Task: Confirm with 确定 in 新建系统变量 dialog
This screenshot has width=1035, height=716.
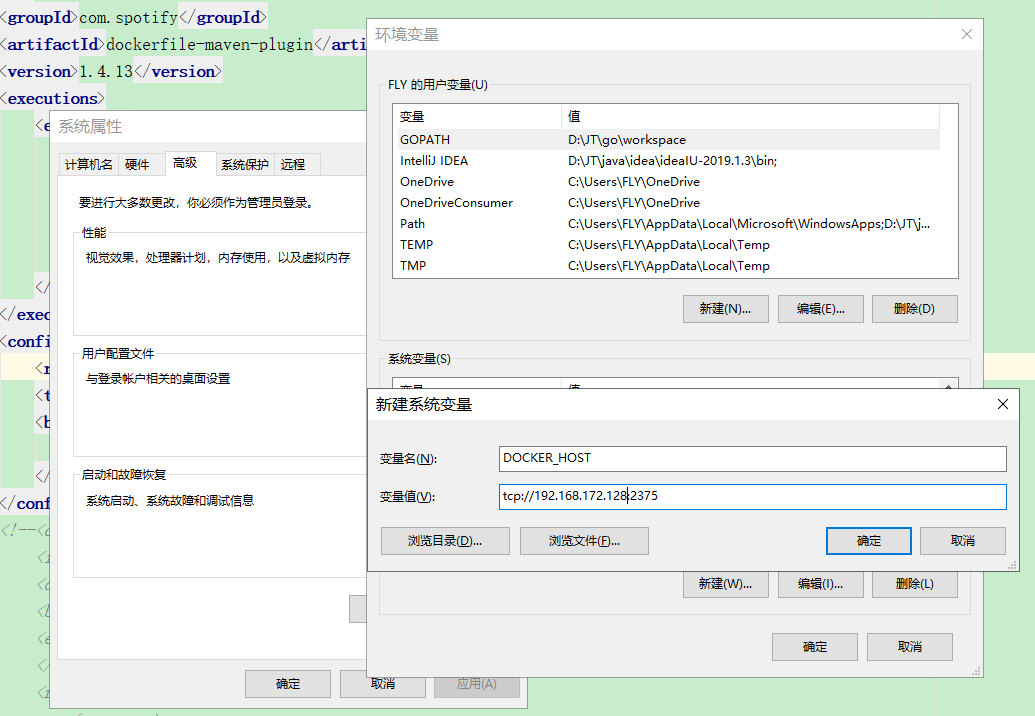Action: click(868, 539)
